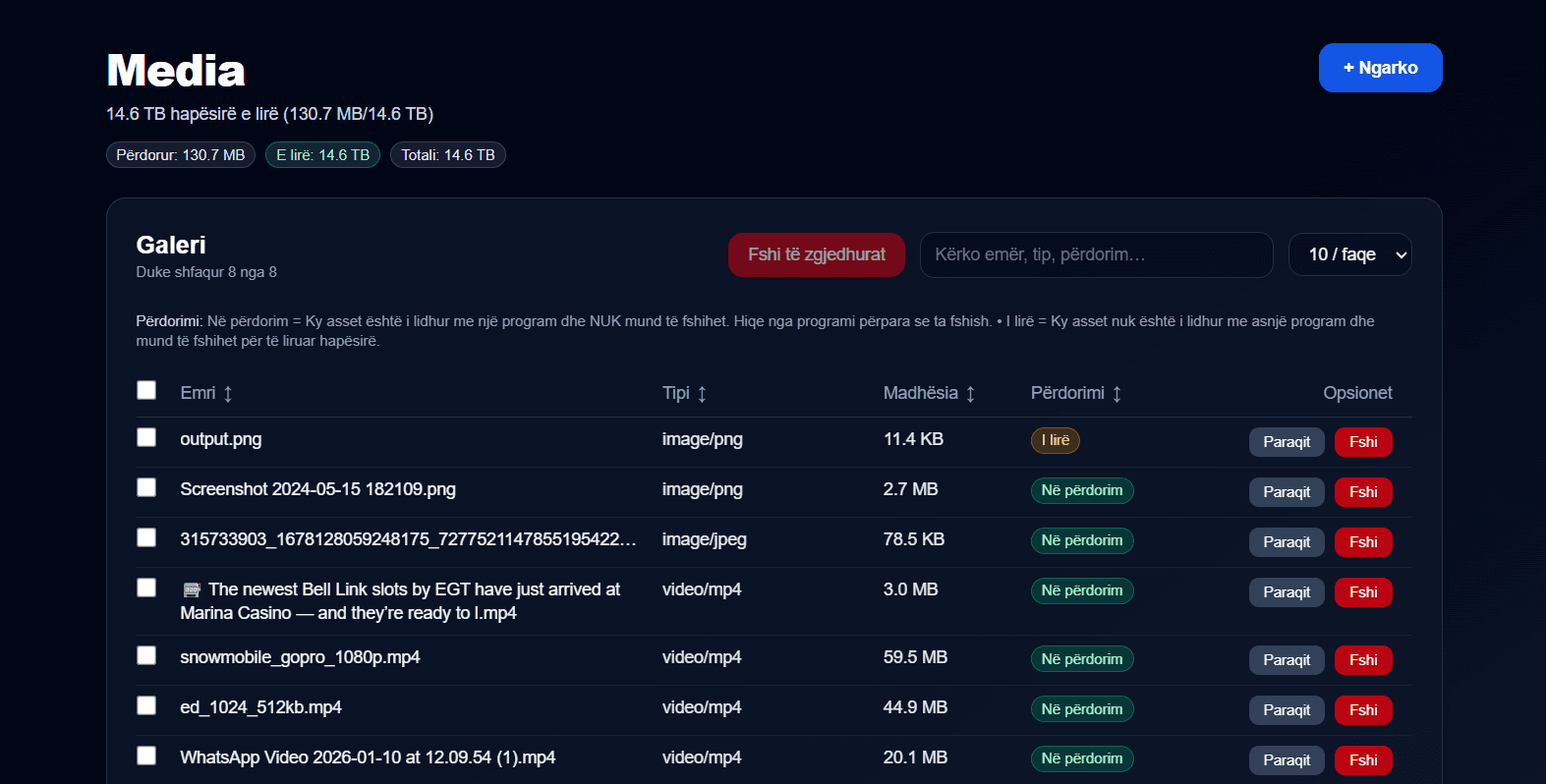This screenshot has height=784, width=1546.
Task: Check snowmobile_gopro_1080p.mp4 row checkbox
Action: pyautogui.click(x=146, y=655)
